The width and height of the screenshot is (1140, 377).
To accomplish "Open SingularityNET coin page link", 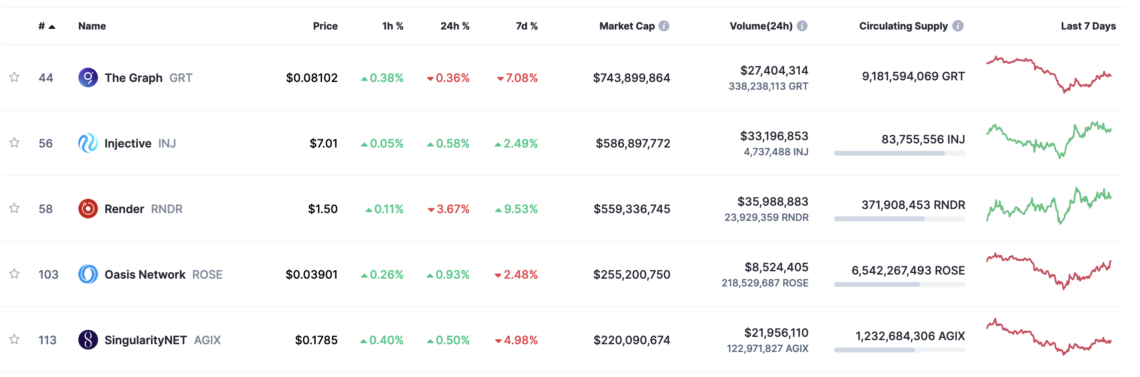I will 146,339.
